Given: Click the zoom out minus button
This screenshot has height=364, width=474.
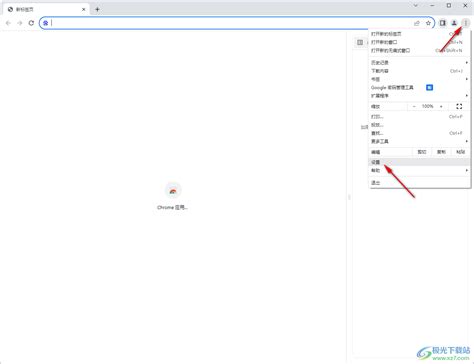Looking at the screenshot, I should click(414, 106).
